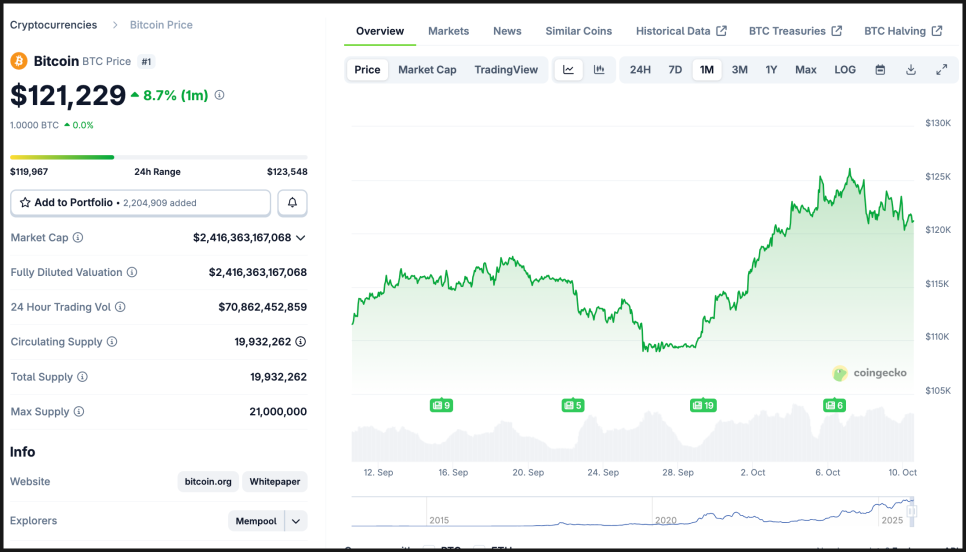The image size is (966, 552).
Task: Open the calendar date range picker
Action: [x=880, y=70]
